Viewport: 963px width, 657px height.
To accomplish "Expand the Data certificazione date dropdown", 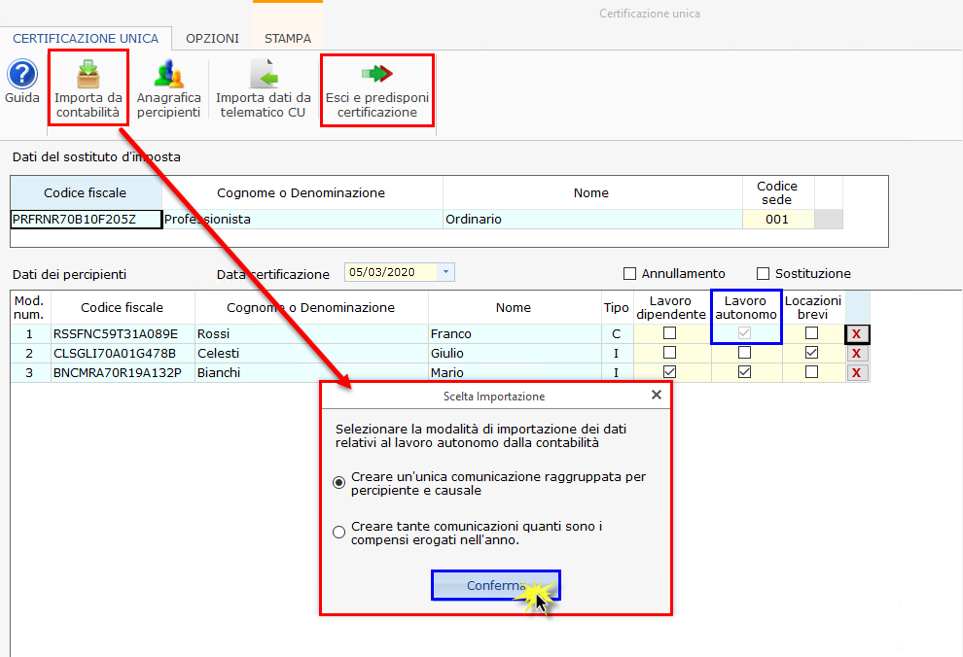I will coord(446,272).
